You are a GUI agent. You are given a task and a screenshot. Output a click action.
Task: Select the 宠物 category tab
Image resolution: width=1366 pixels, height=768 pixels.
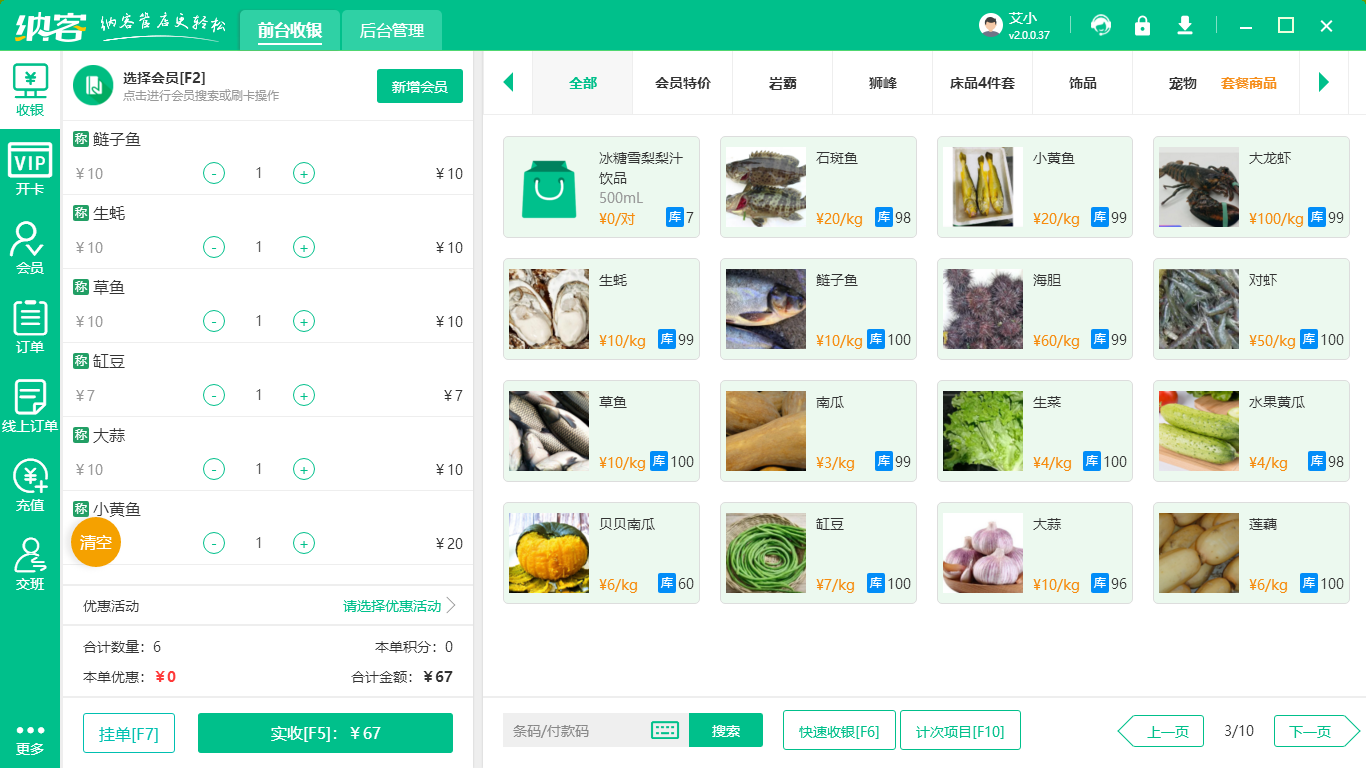click(x=1181, y=84)
